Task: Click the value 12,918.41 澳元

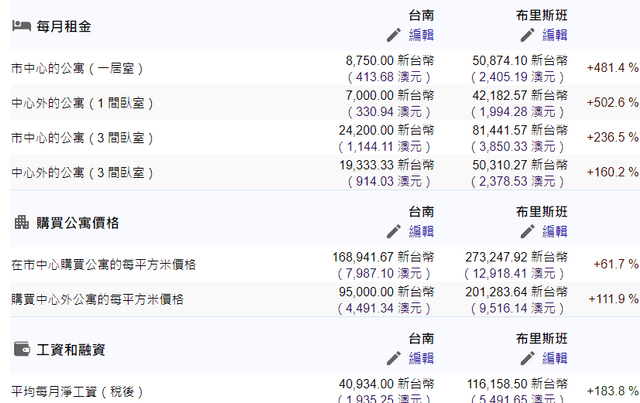Action: click(x=514, y=273)
